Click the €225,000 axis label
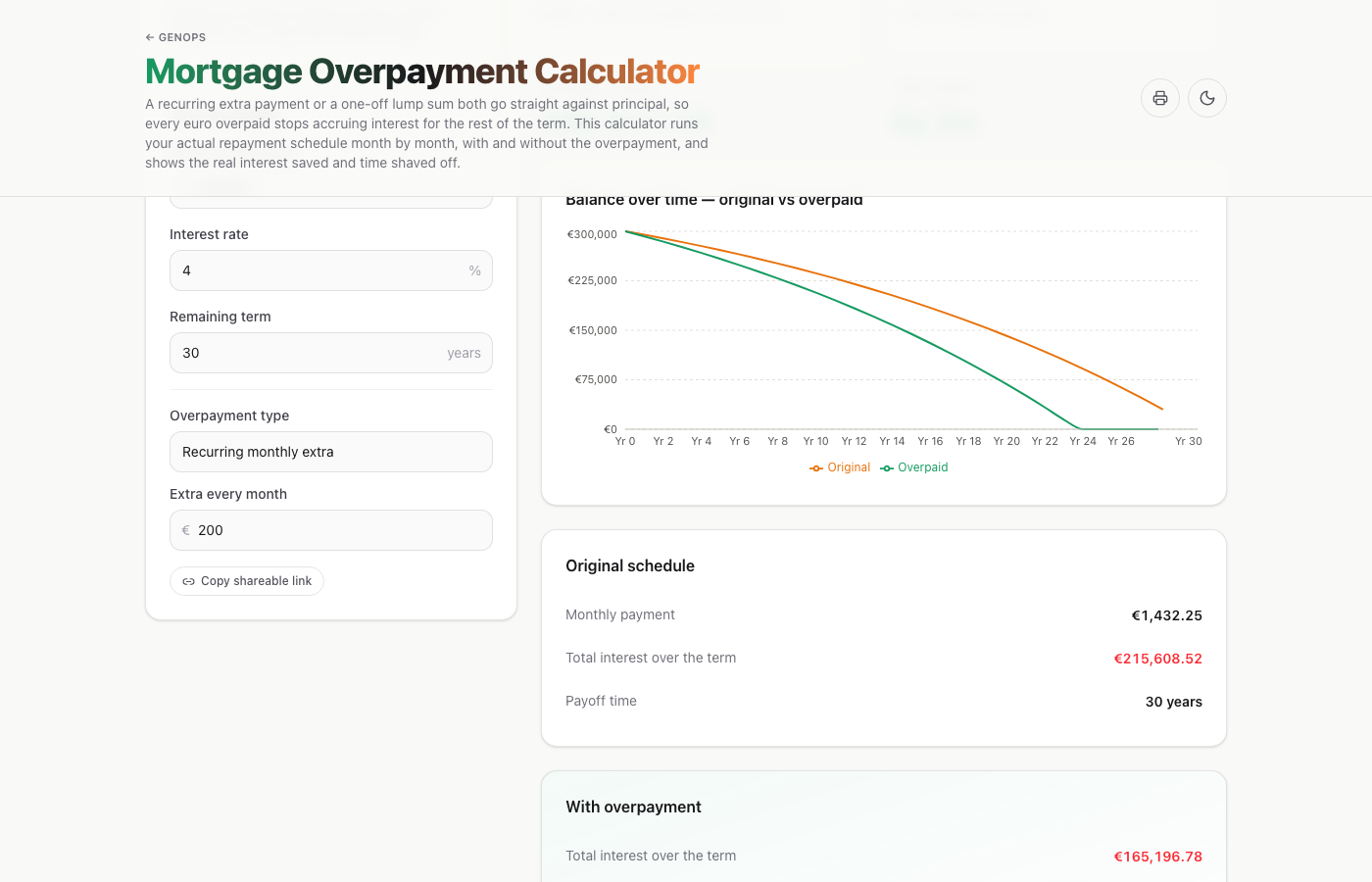The height and width of the screenshot is (882, 1372). pos(592,280)
